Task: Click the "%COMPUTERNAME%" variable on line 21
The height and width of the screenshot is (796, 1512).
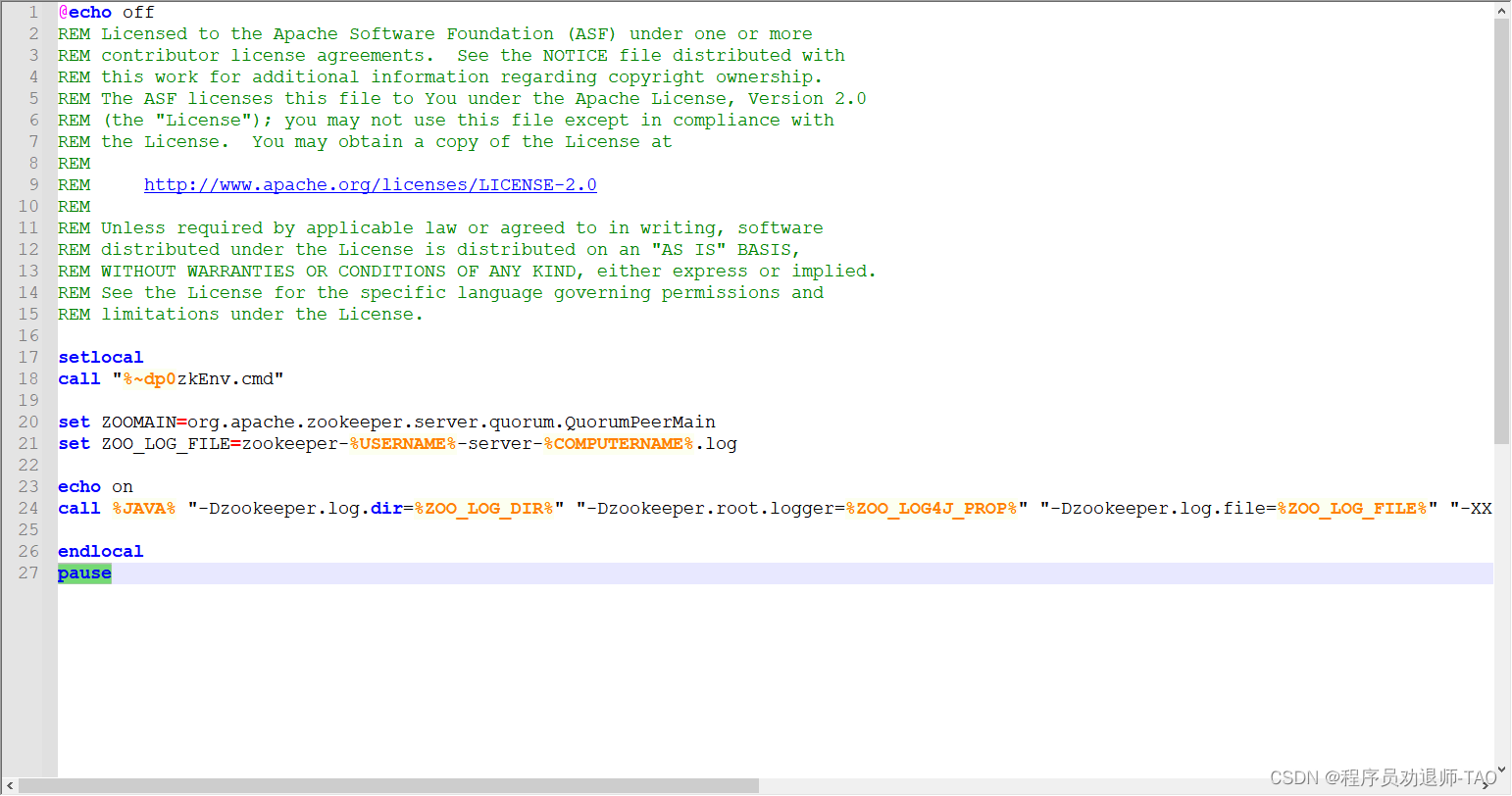Action: pos(619,443)
